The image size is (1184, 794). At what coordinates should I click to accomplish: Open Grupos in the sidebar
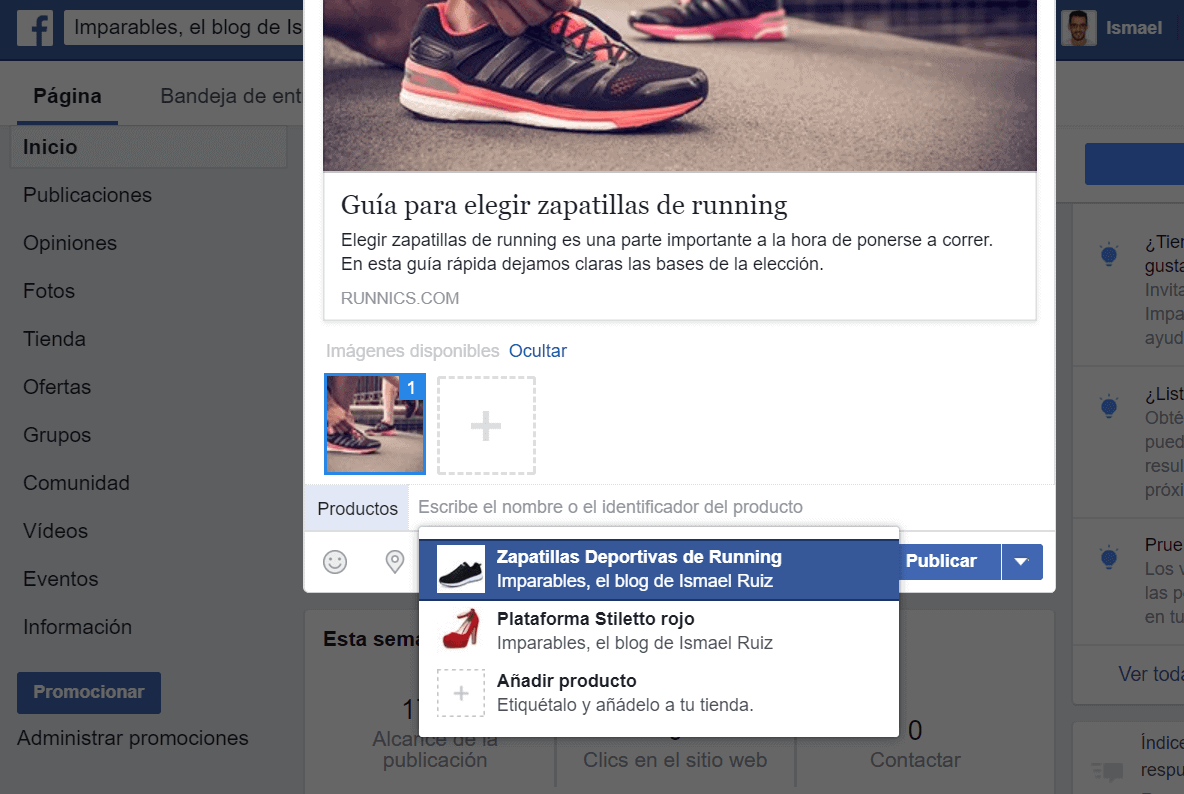pyautogui.click(x=57, y=435)
